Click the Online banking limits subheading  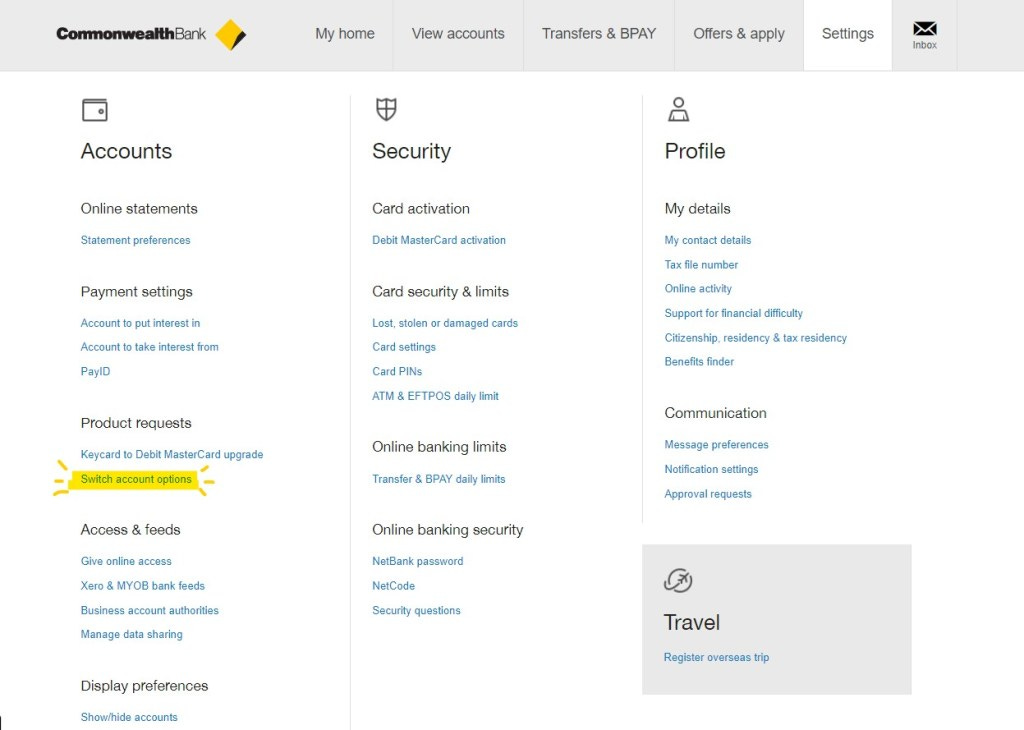439,447
